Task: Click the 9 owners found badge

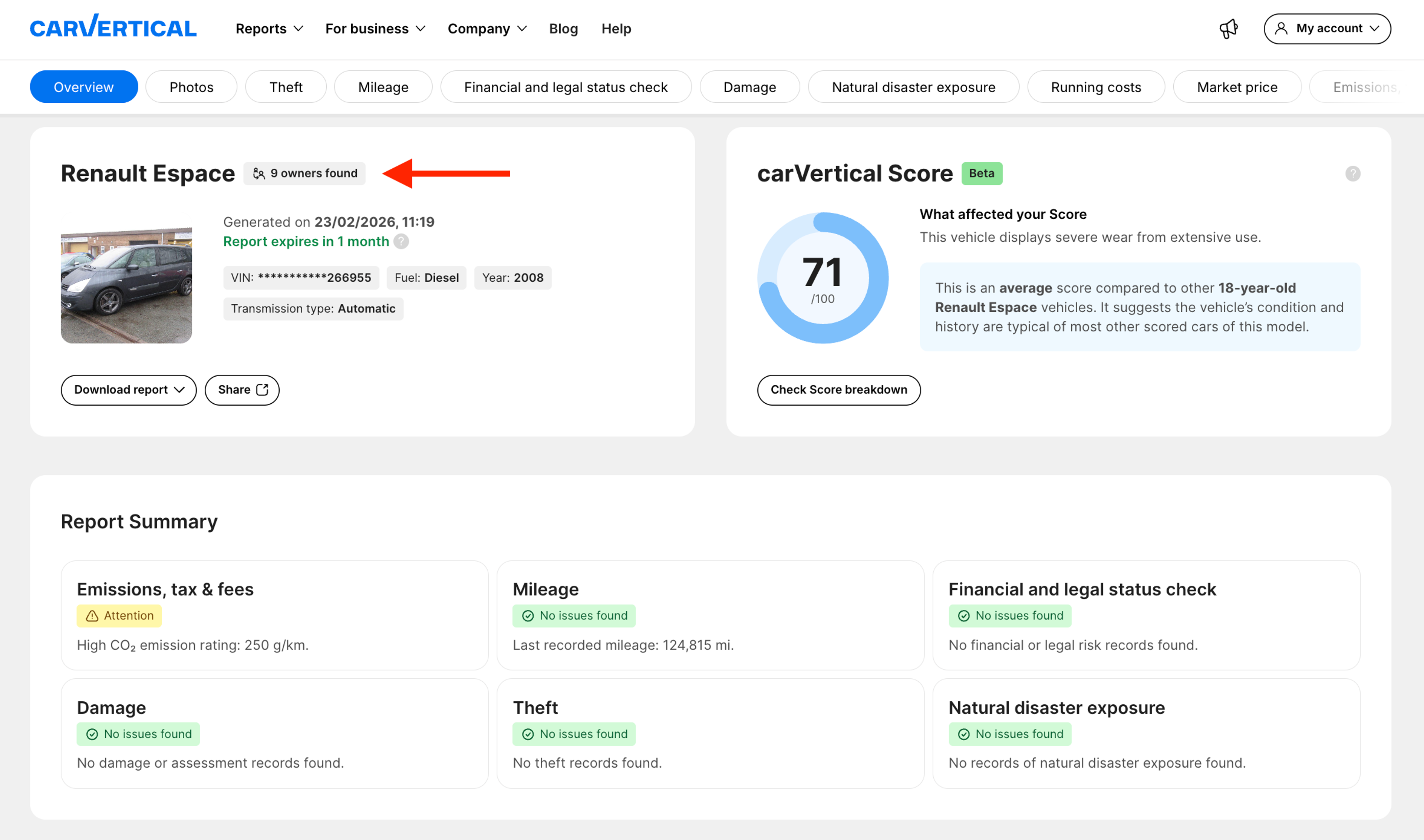Action: (x=304, y=174)
